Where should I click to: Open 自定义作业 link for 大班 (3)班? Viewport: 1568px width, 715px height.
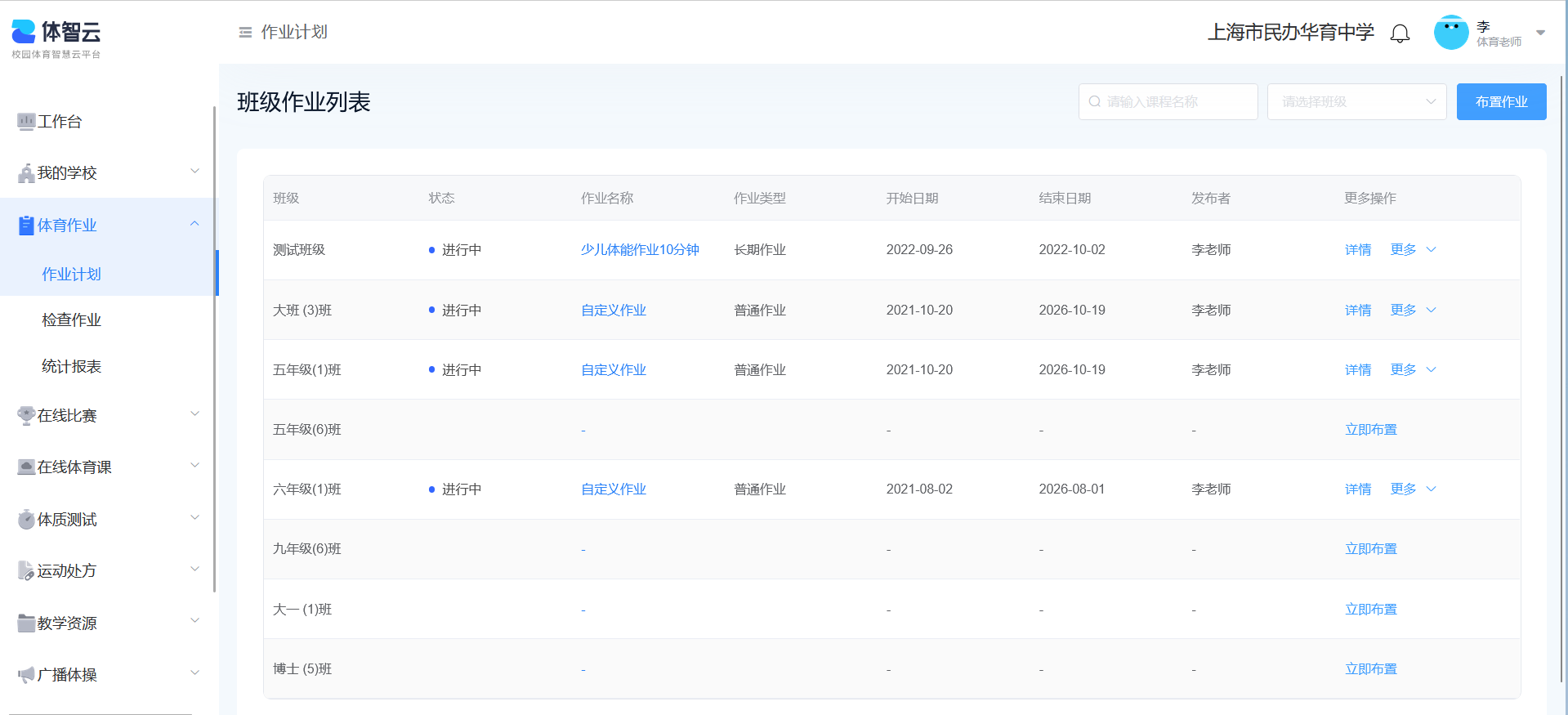tap(614, 311)
